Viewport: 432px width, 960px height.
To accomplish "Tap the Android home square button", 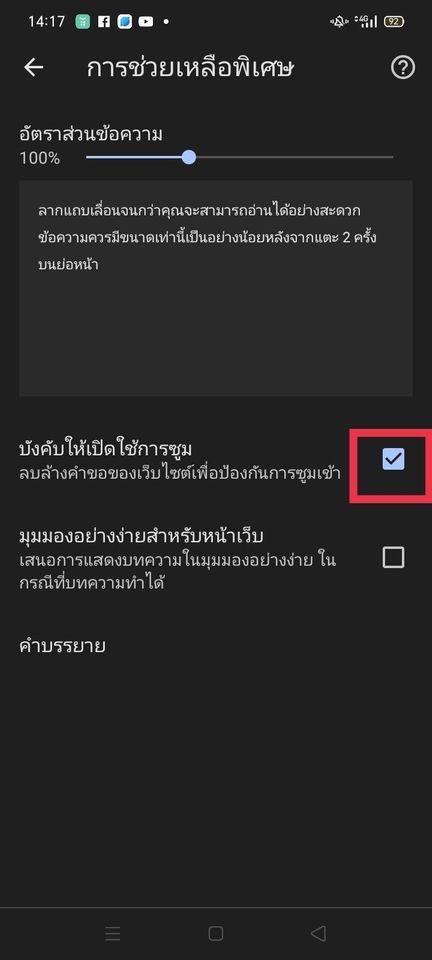I will tap(215, 933).
